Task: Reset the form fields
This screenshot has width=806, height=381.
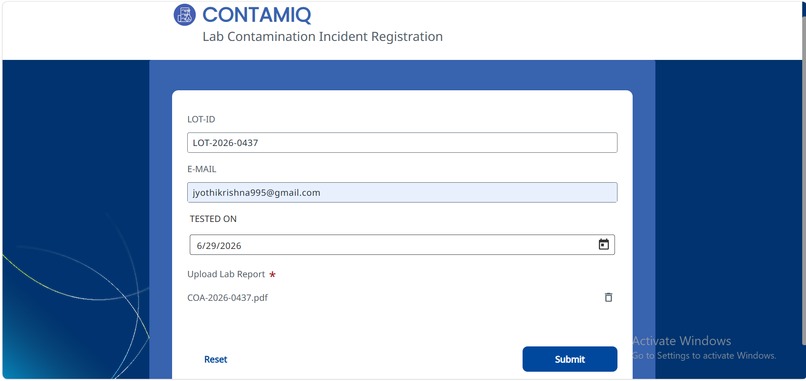Action: (x=215, y=359)
